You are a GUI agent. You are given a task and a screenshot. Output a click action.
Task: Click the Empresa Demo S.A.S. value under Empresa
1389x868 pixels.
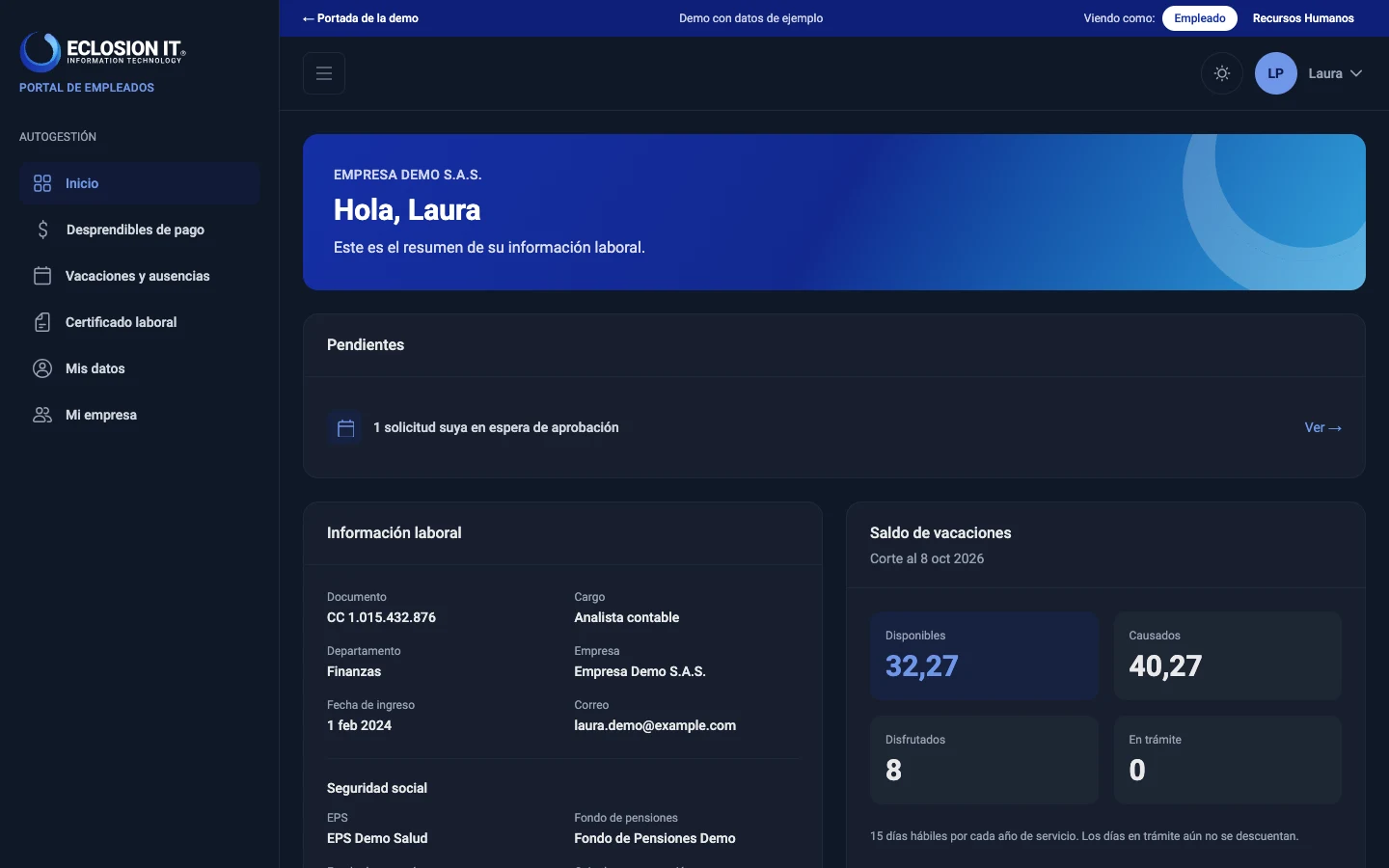coord(640,671)
